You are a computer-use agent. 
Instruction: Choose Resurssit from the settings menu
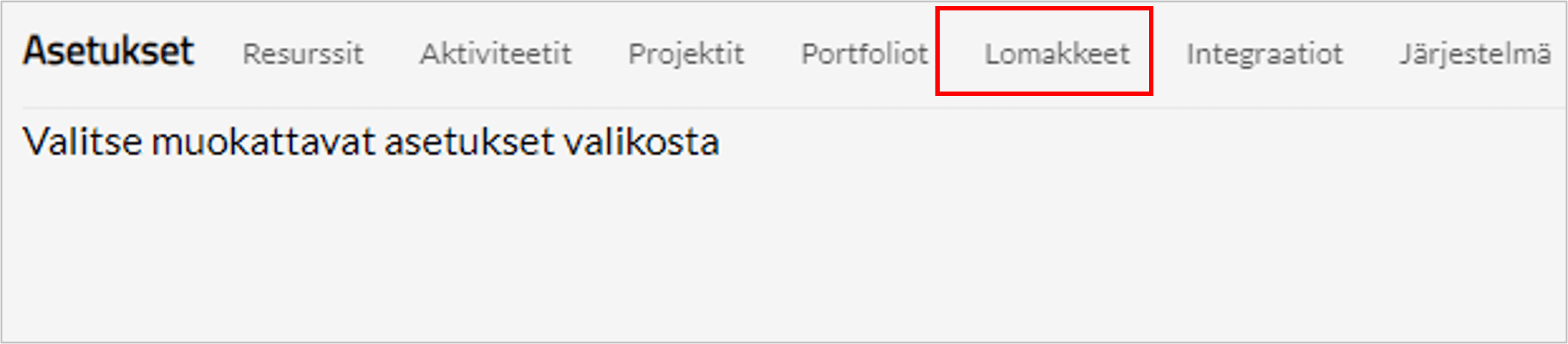[303, 54]
